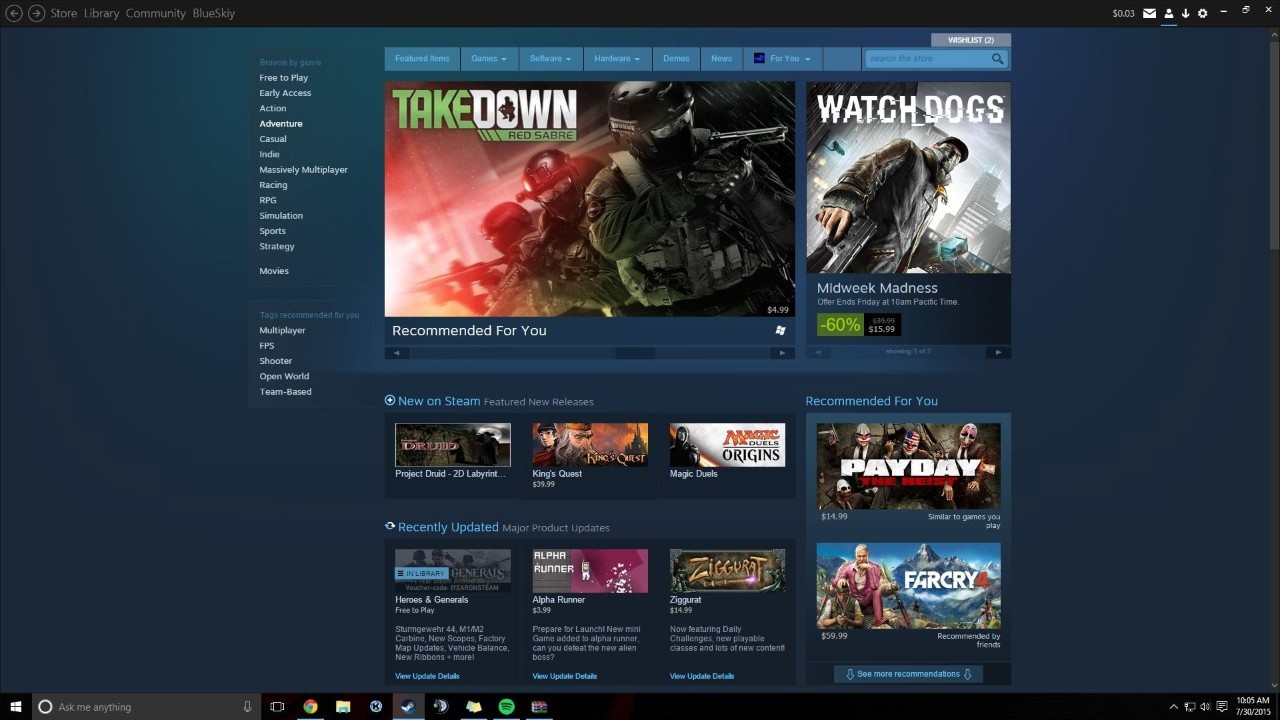Go back with the left arrow button
This screenshot has height=720, width=1280.
click(14, 13)
